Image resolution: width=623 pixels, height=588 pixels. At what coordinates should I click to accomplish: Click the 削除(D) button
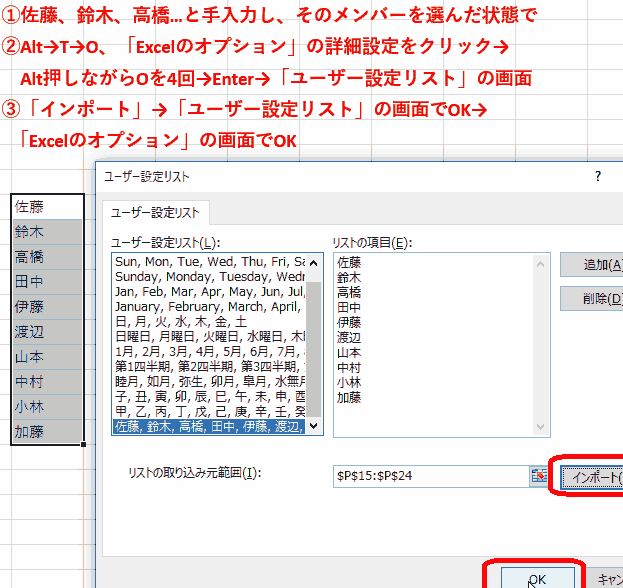coord(592,299)
